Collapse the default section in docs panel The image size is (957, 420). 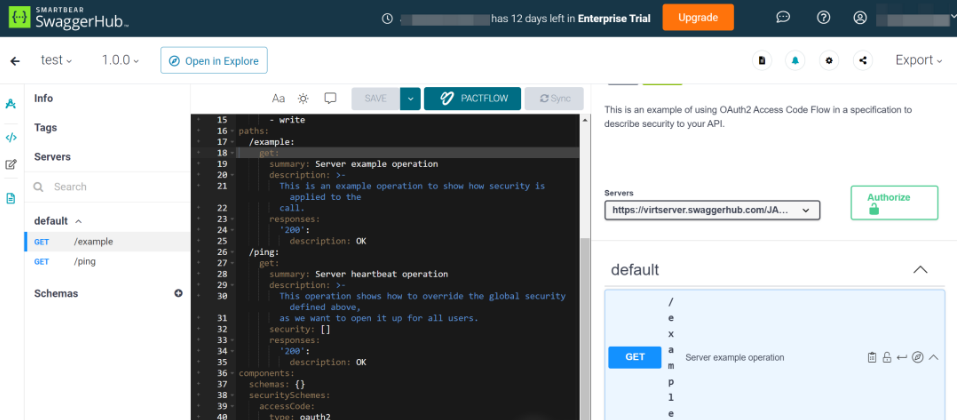click(920, 270)
